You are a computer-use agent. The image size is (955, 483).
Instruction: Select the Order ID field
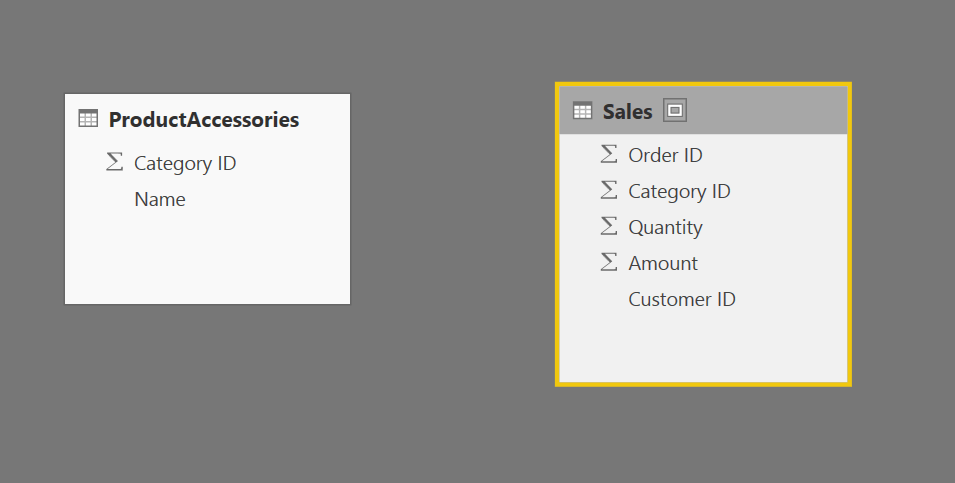click(703, 155)
